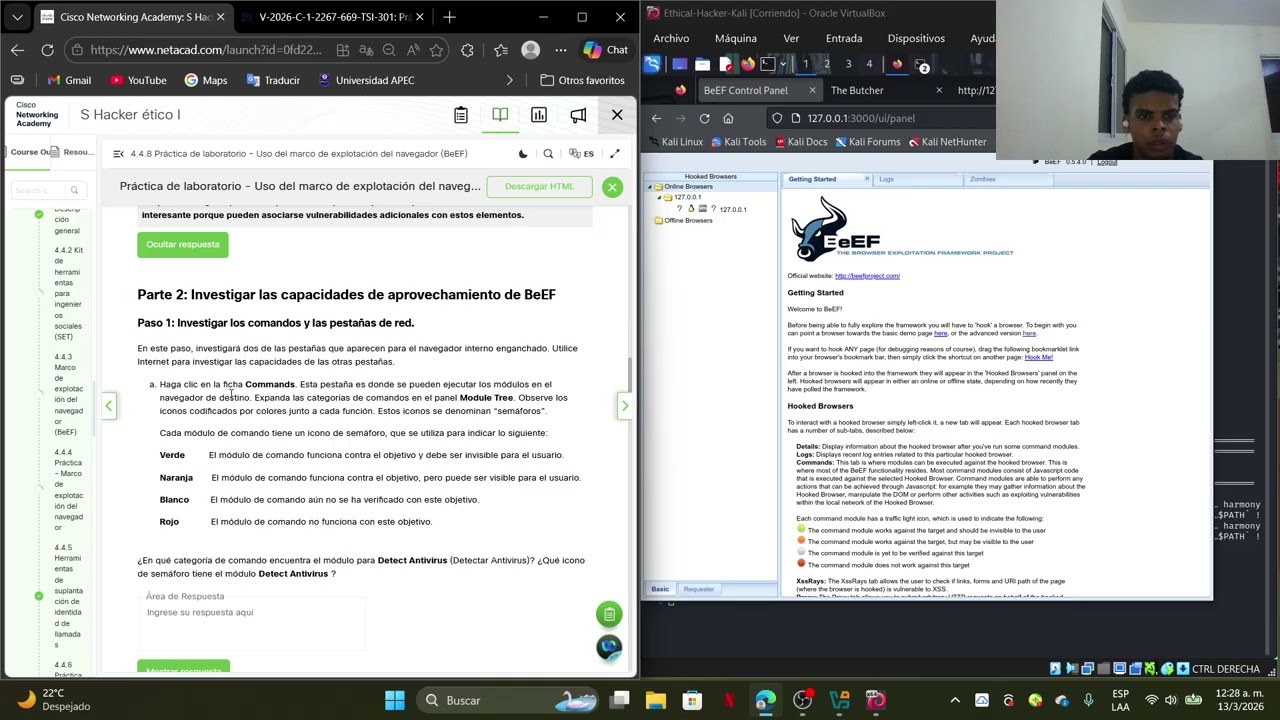Image resolution: width=1280 pixels, height=720 pixels.
Task: Close the Hacker ético course panel
Action: point(617,115)
